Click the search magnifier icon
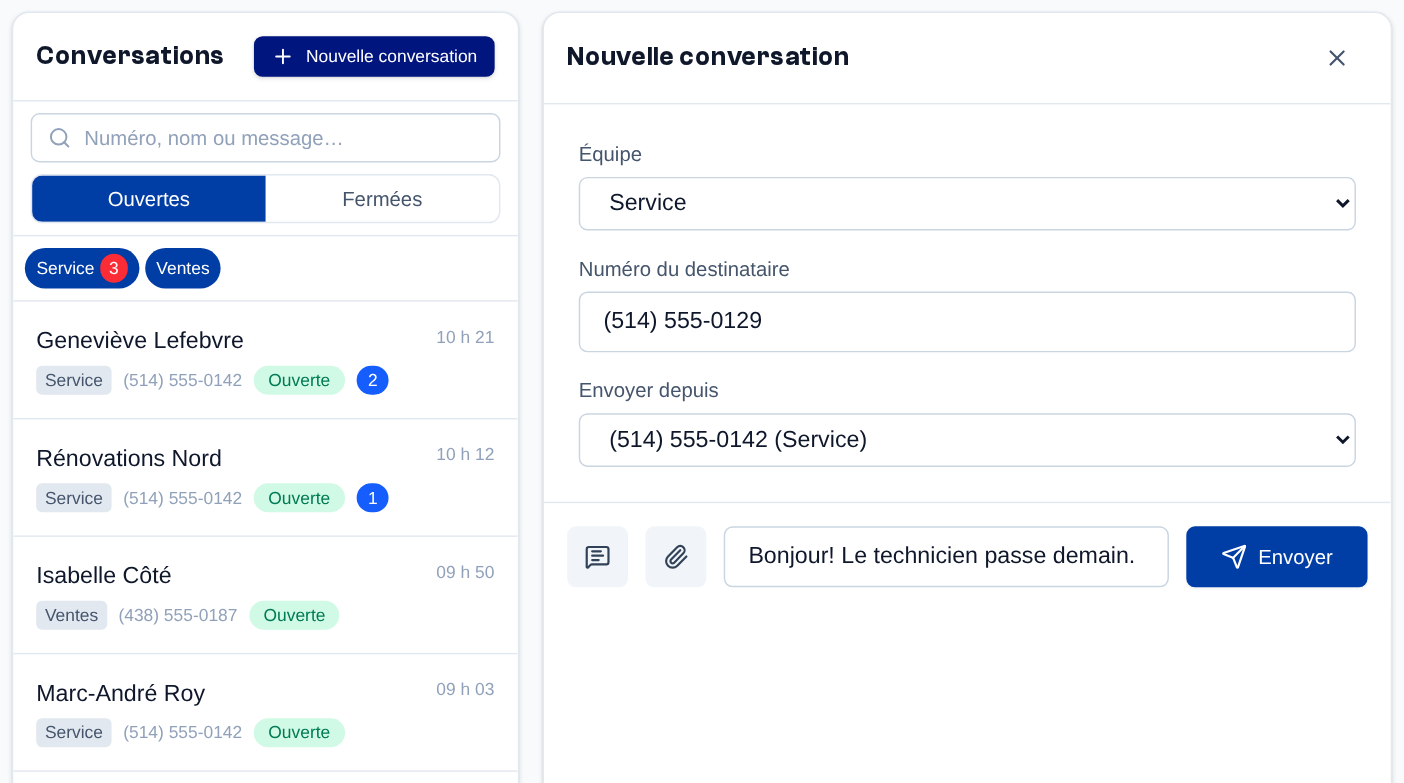1404x783 pixels. click(60, 138)
